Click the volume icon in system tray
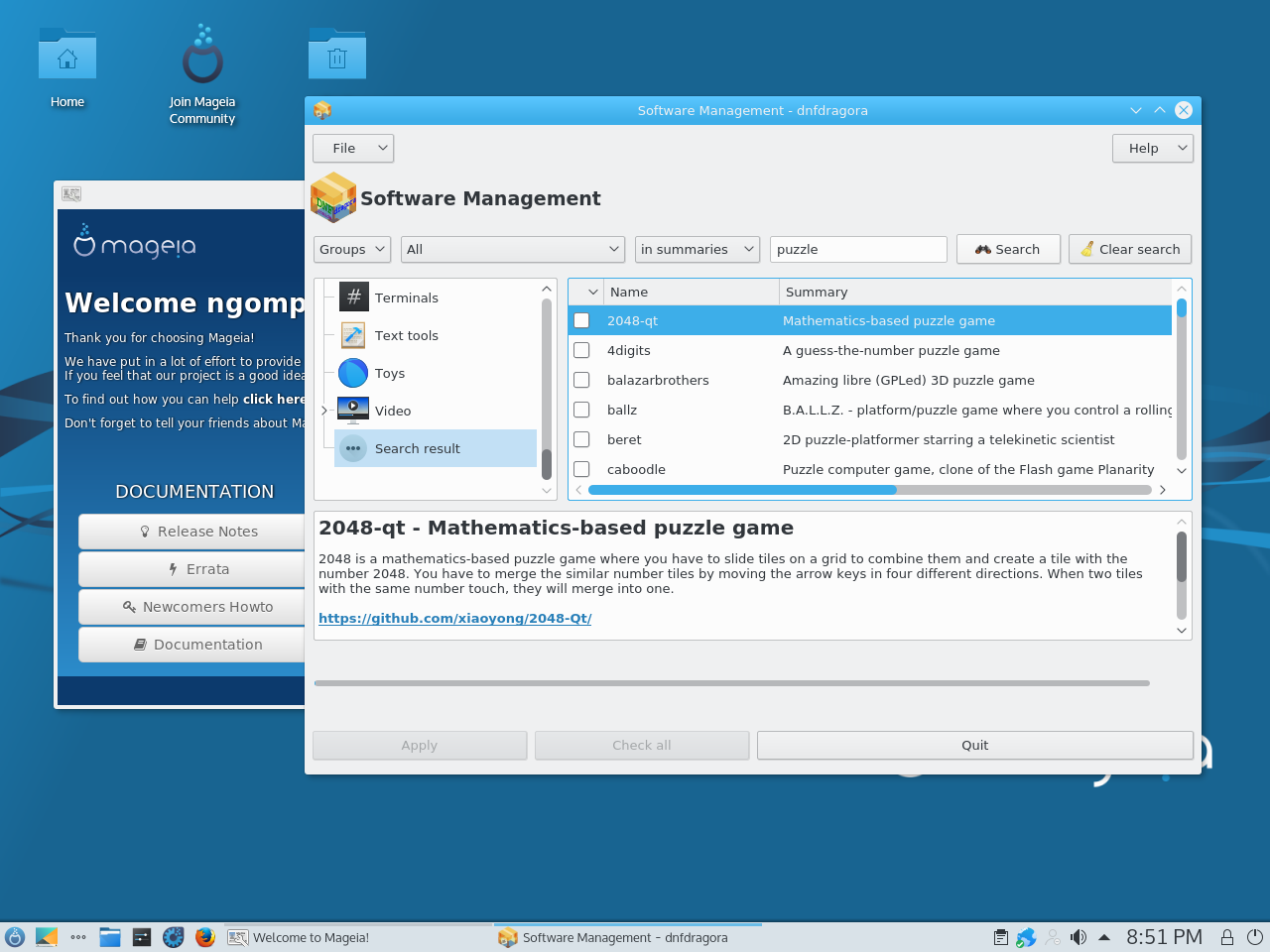 pyautogui.click(x=1079, y=937)
